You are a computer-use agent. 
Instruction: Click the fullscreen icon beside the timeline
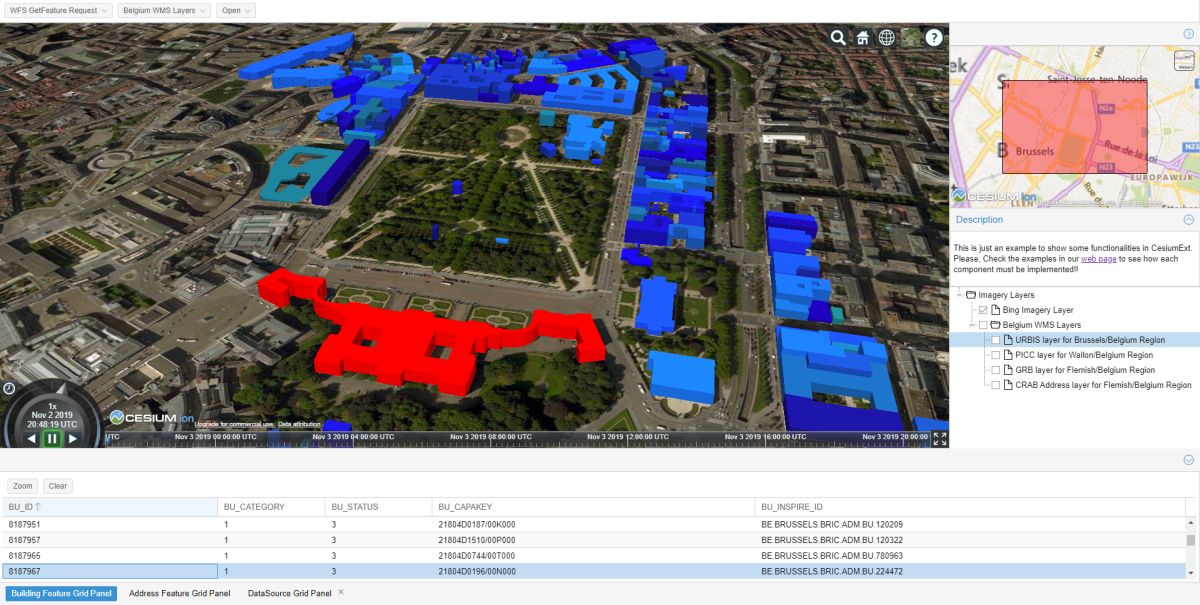(939, 438)
